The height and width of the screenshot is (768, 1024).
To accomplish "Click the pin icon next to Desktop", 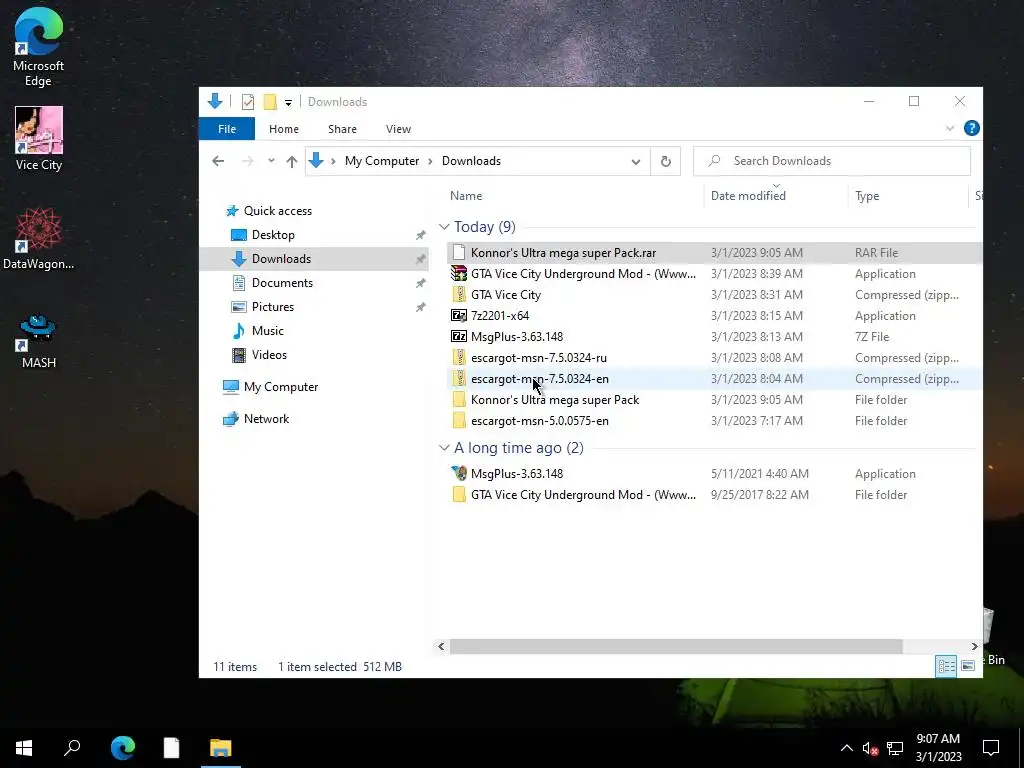I will coord(421,235).
